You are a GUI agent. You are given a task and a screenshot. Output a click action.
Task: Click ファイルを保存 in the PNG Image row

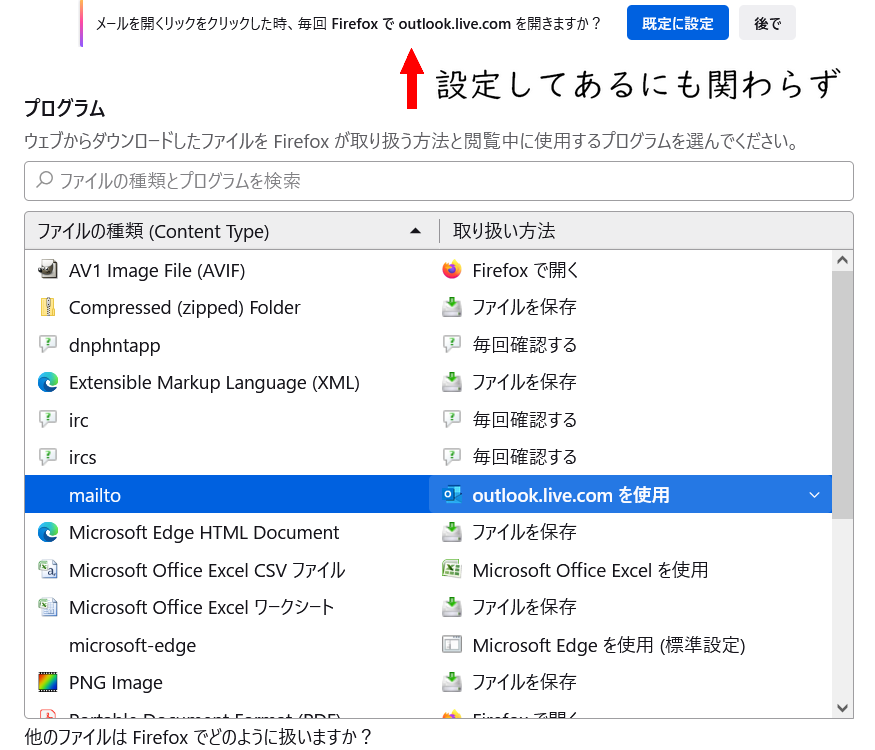coord(525,682)
